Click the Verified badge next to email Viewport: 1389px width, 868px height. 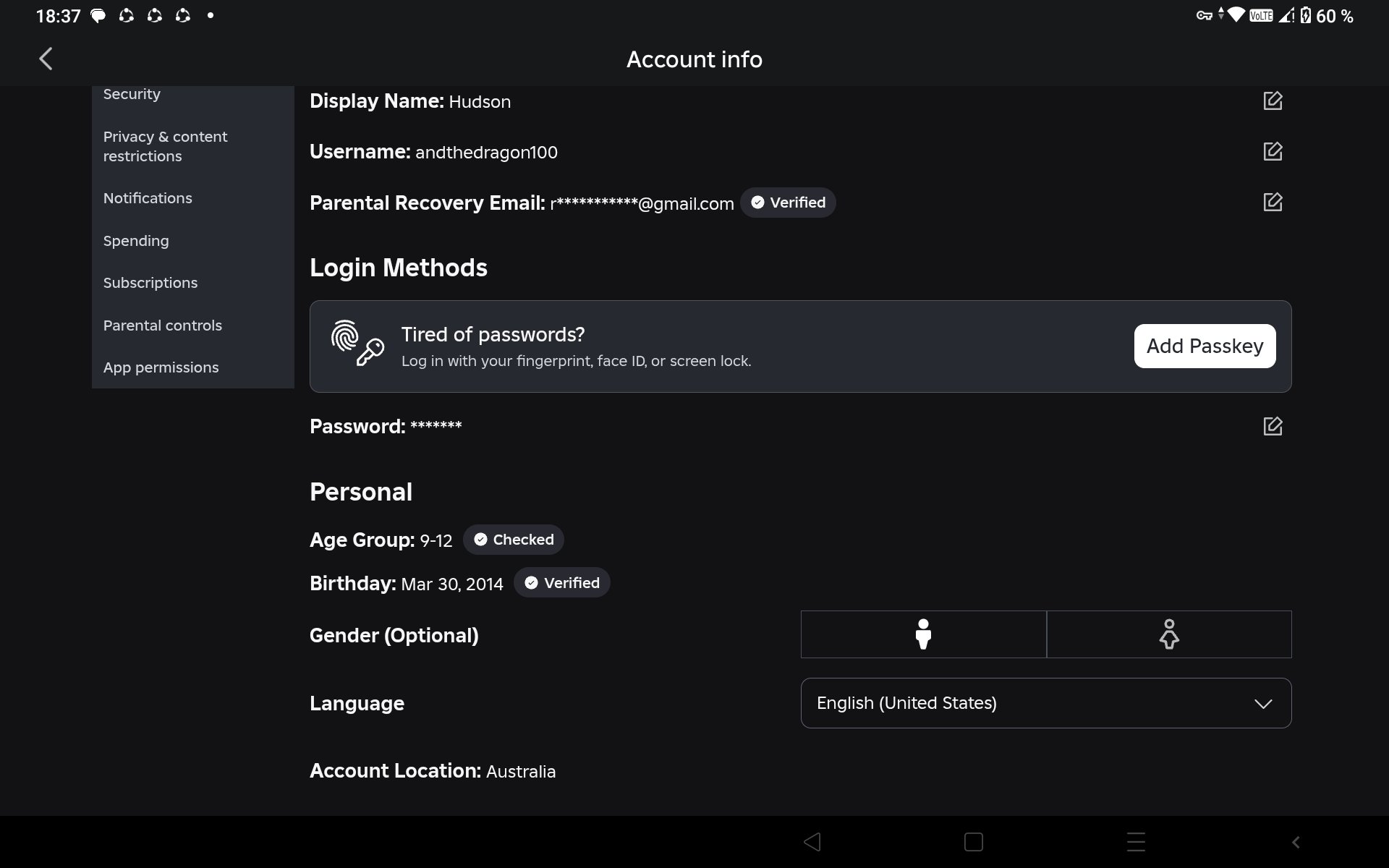(788, 203)
